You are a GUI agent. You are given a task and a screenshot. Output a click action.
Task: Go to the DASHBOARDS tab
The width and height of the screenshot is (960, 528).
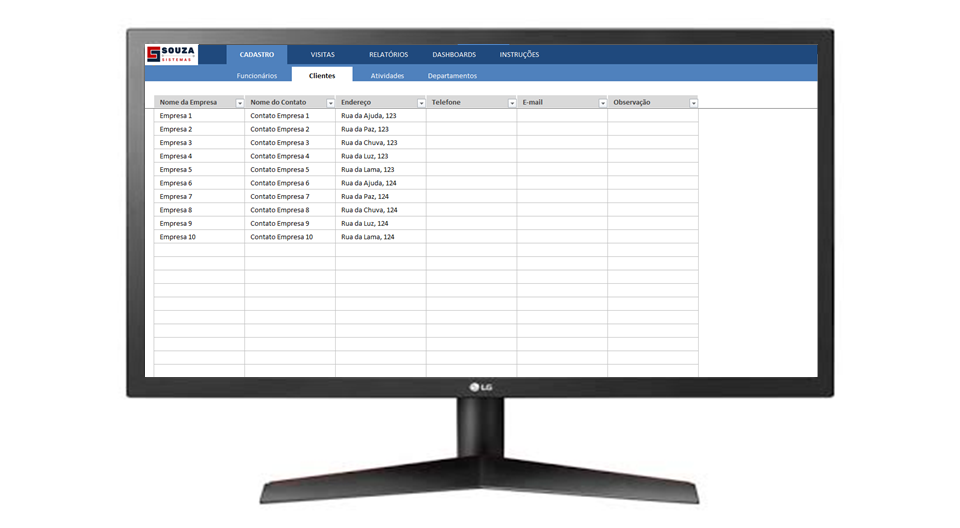point(454,55)
